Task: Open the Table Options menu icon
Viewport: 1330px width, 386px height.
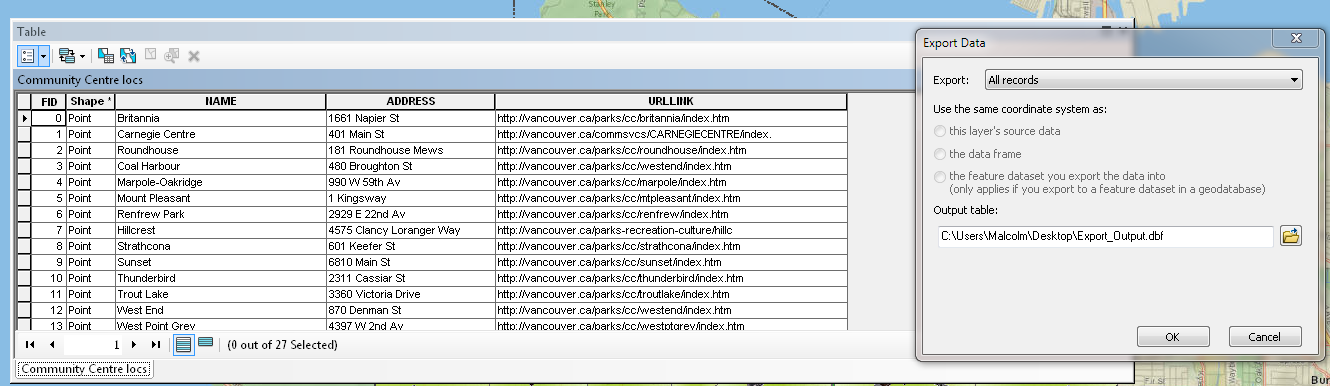Action: coord(28,56)
